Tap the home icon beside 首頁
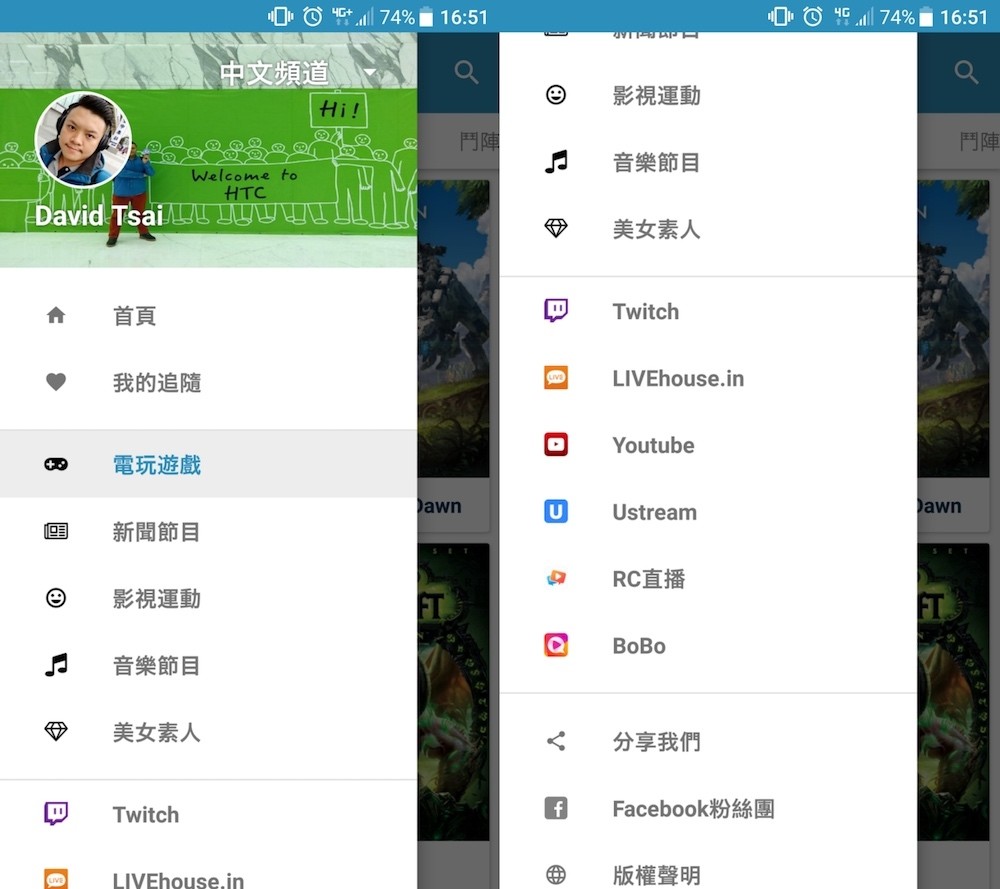Screen dimensions: 1000x889 [x=56, y=315]
